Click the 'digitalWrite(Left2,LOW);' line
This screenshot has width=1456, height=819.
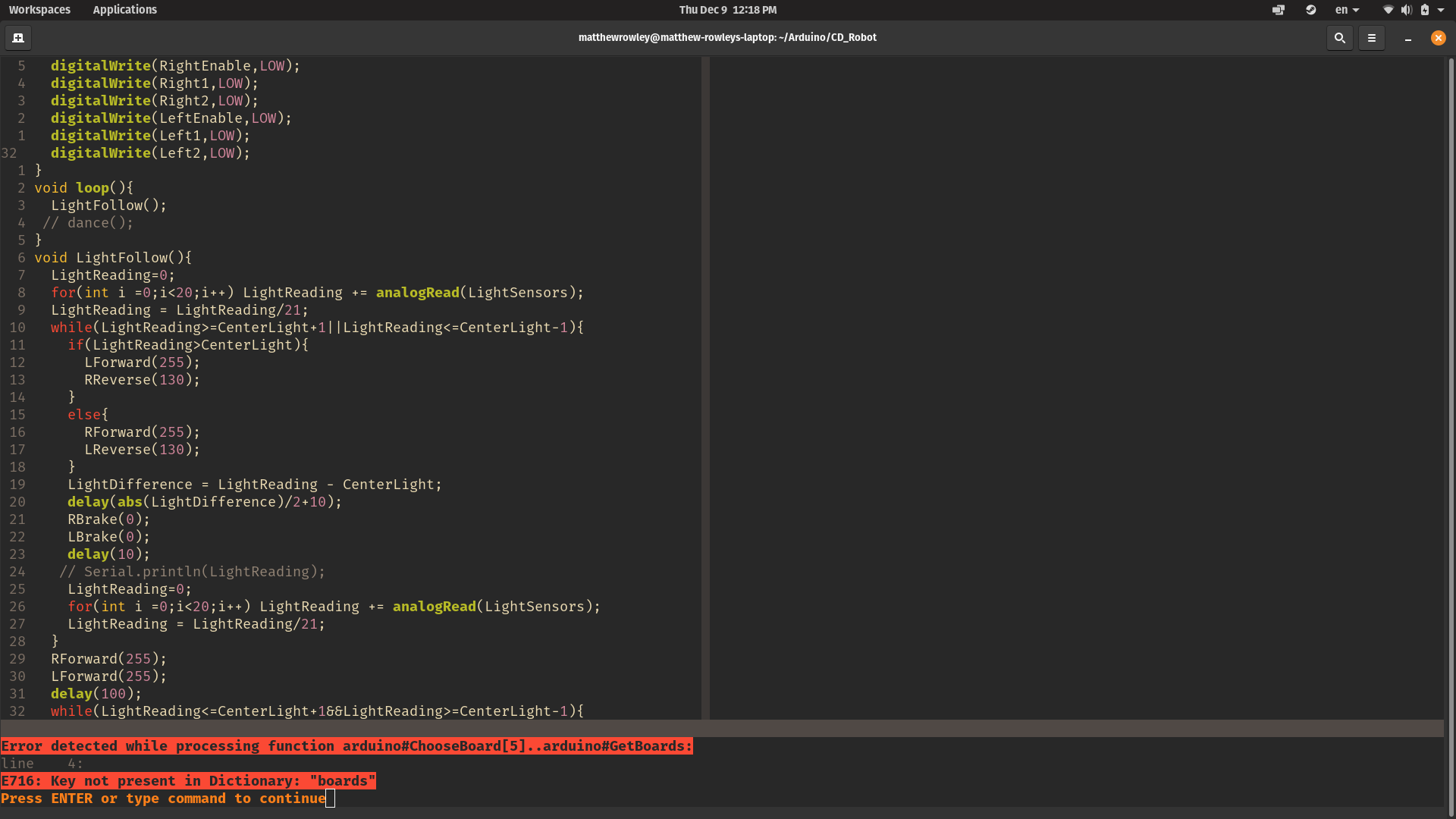(x=150, y=153)
